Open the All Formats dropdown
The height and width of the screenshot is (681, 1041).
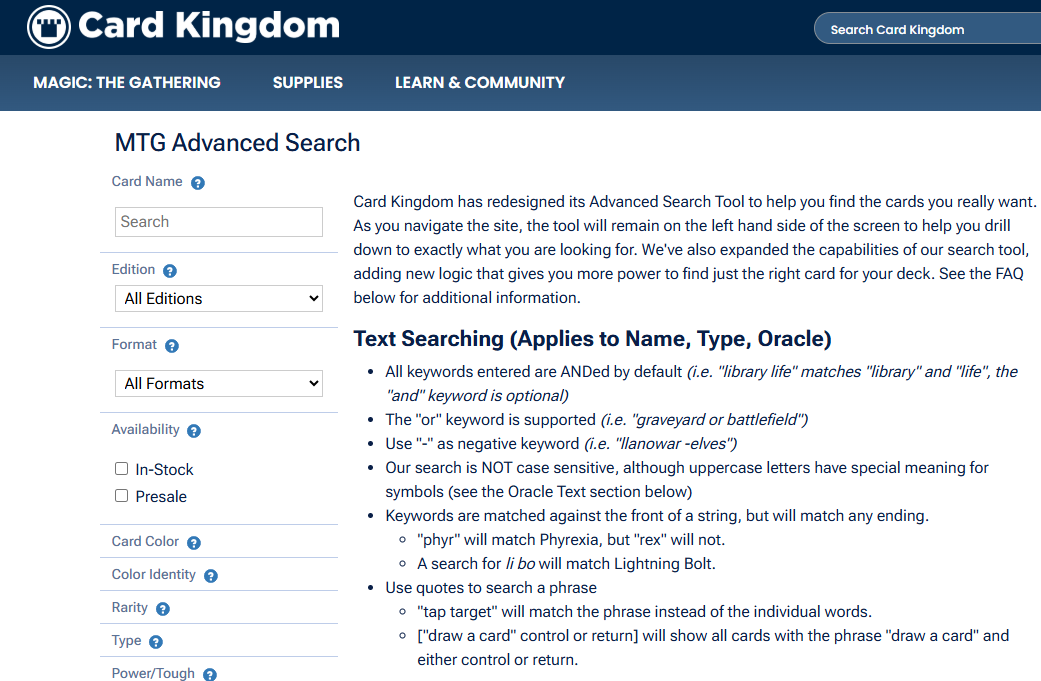(219, 384)
